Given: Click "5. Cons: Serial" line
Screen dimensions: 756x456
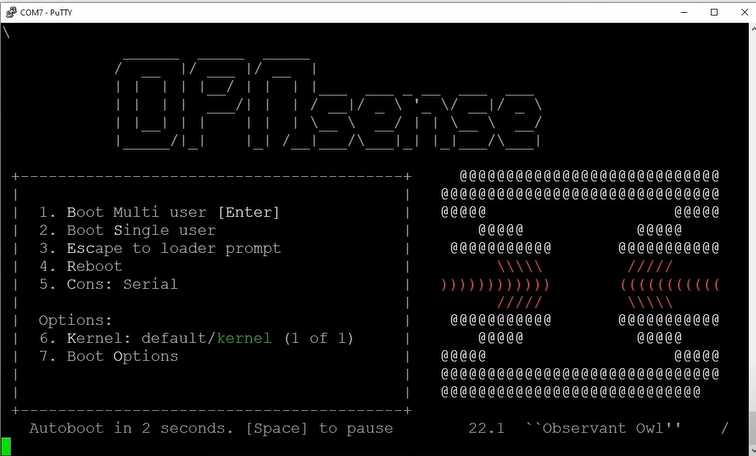Looking at the screenshot, I should (108, 284).
